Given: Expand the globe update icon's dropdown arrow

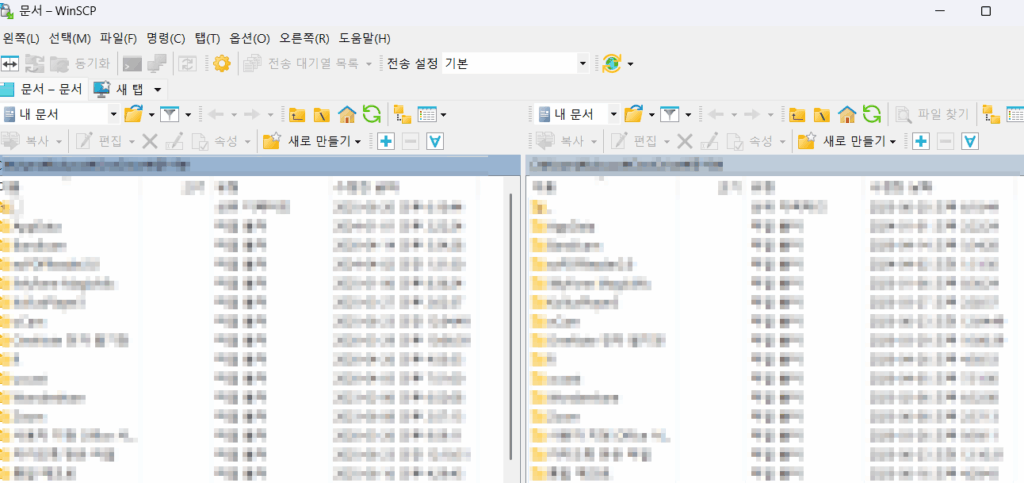Looking at the screenshot, I should (630, 64).
